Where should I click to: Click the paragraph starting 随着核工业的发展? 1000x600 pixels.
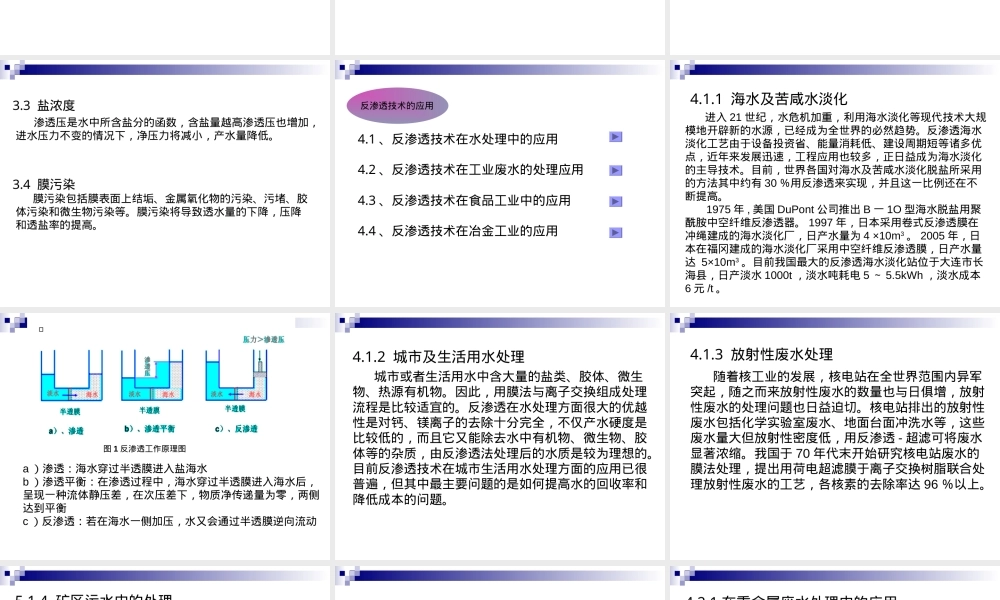837,430
